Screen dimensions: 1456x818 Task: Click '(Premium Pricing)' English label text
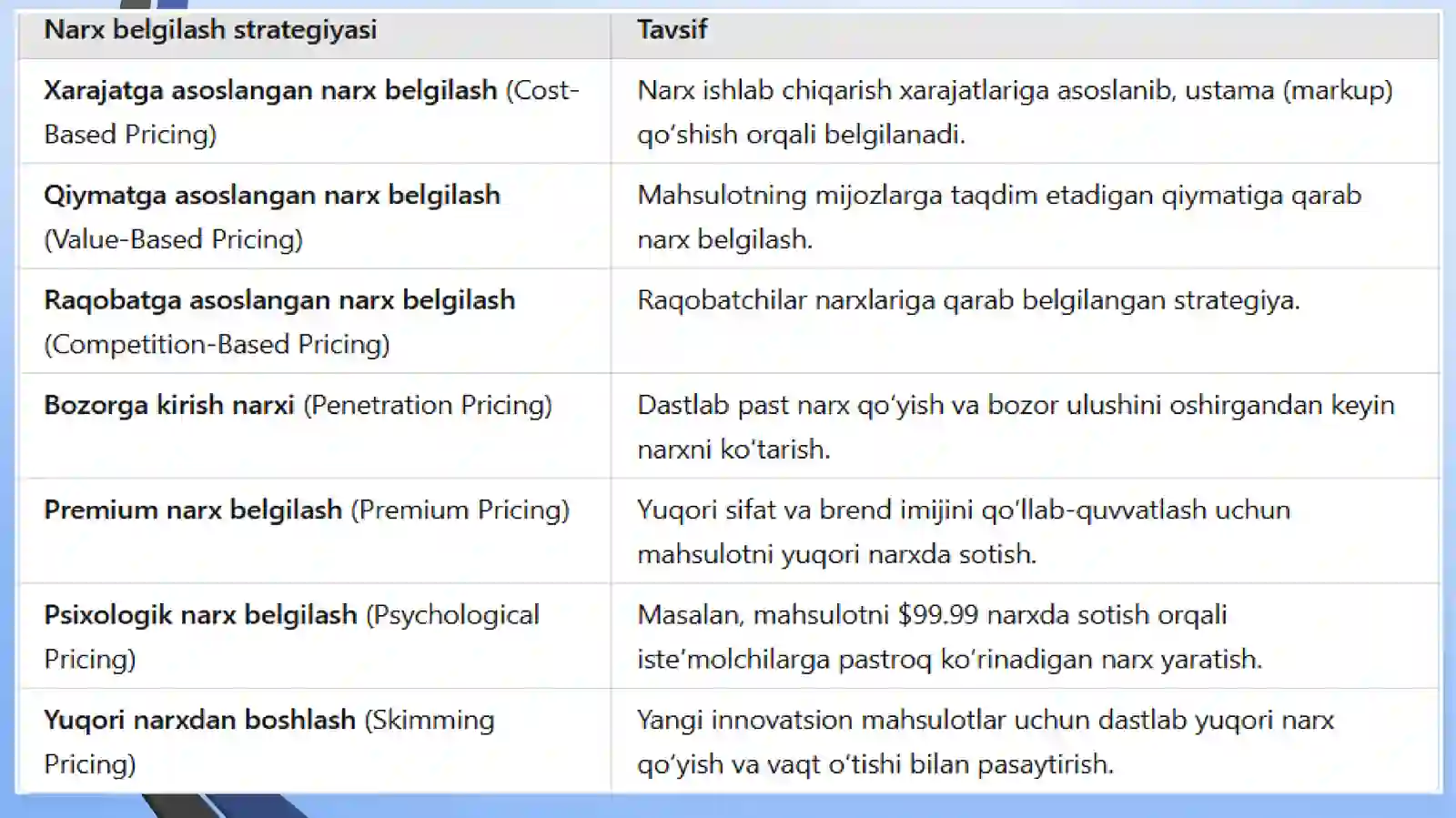click(460, 510)
